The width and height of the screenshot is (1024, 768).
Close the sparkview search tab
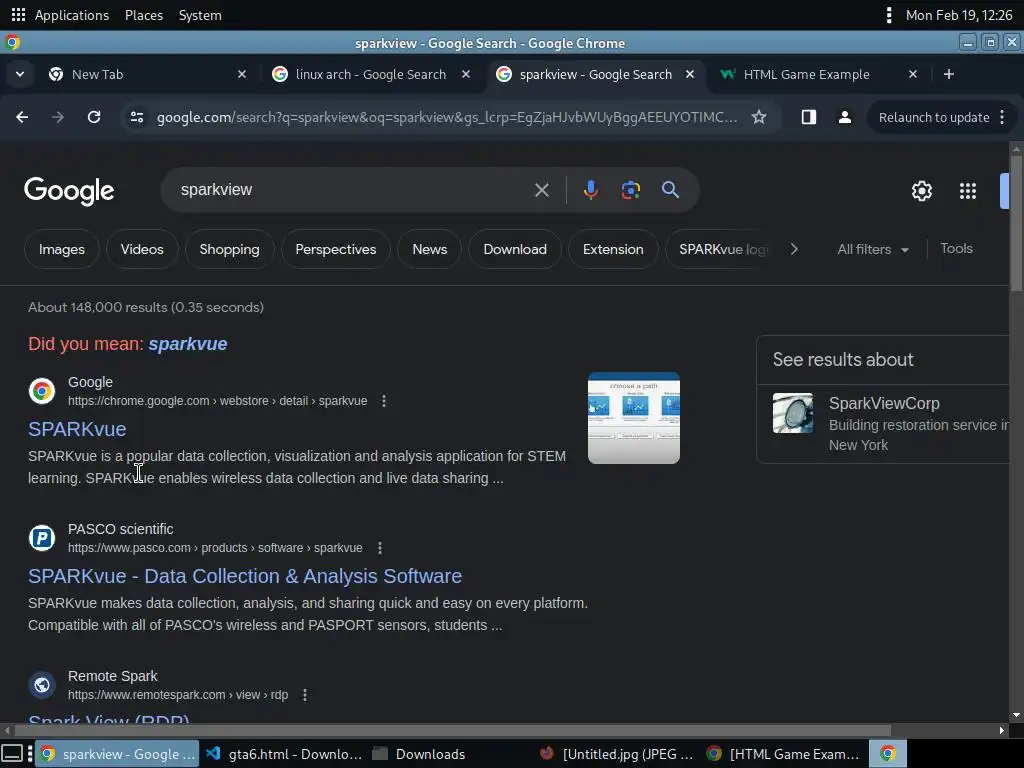(x=690, y=74)
